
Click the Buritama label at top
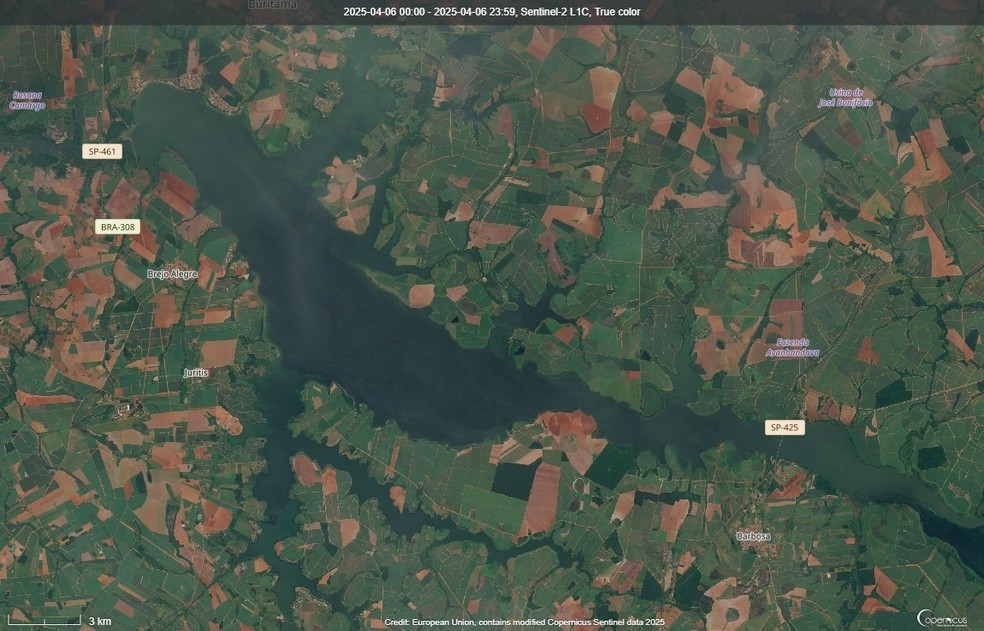click(x=272, y=4)
